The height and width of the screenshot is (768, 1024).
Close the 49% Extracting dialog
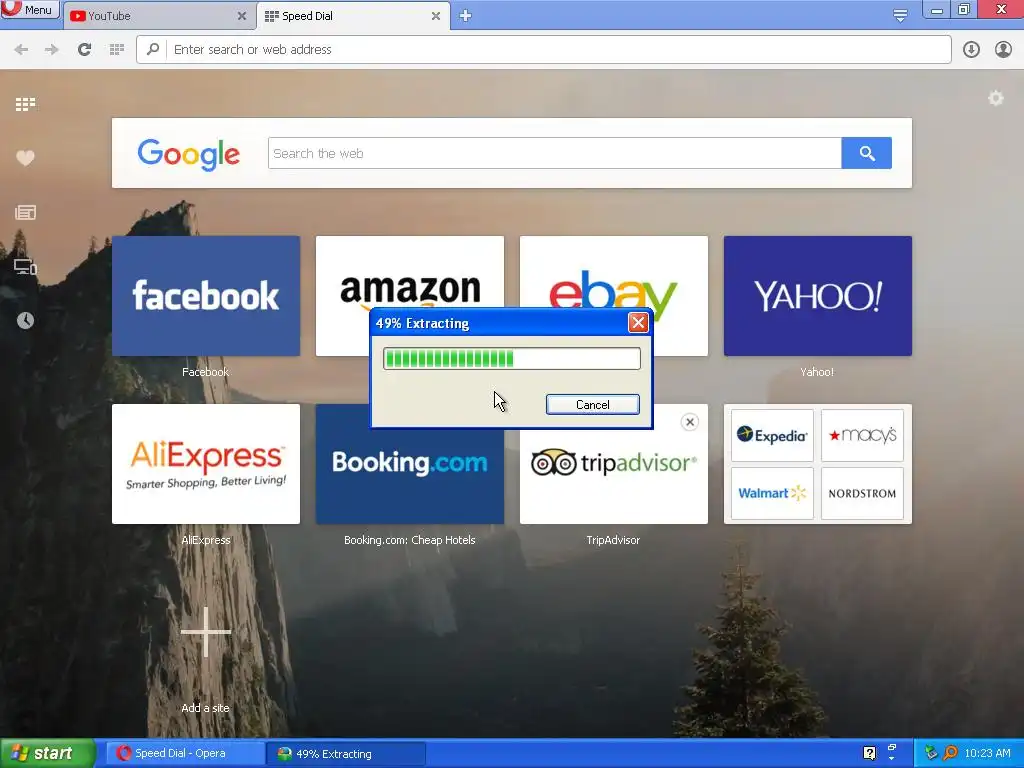(638, 323)
